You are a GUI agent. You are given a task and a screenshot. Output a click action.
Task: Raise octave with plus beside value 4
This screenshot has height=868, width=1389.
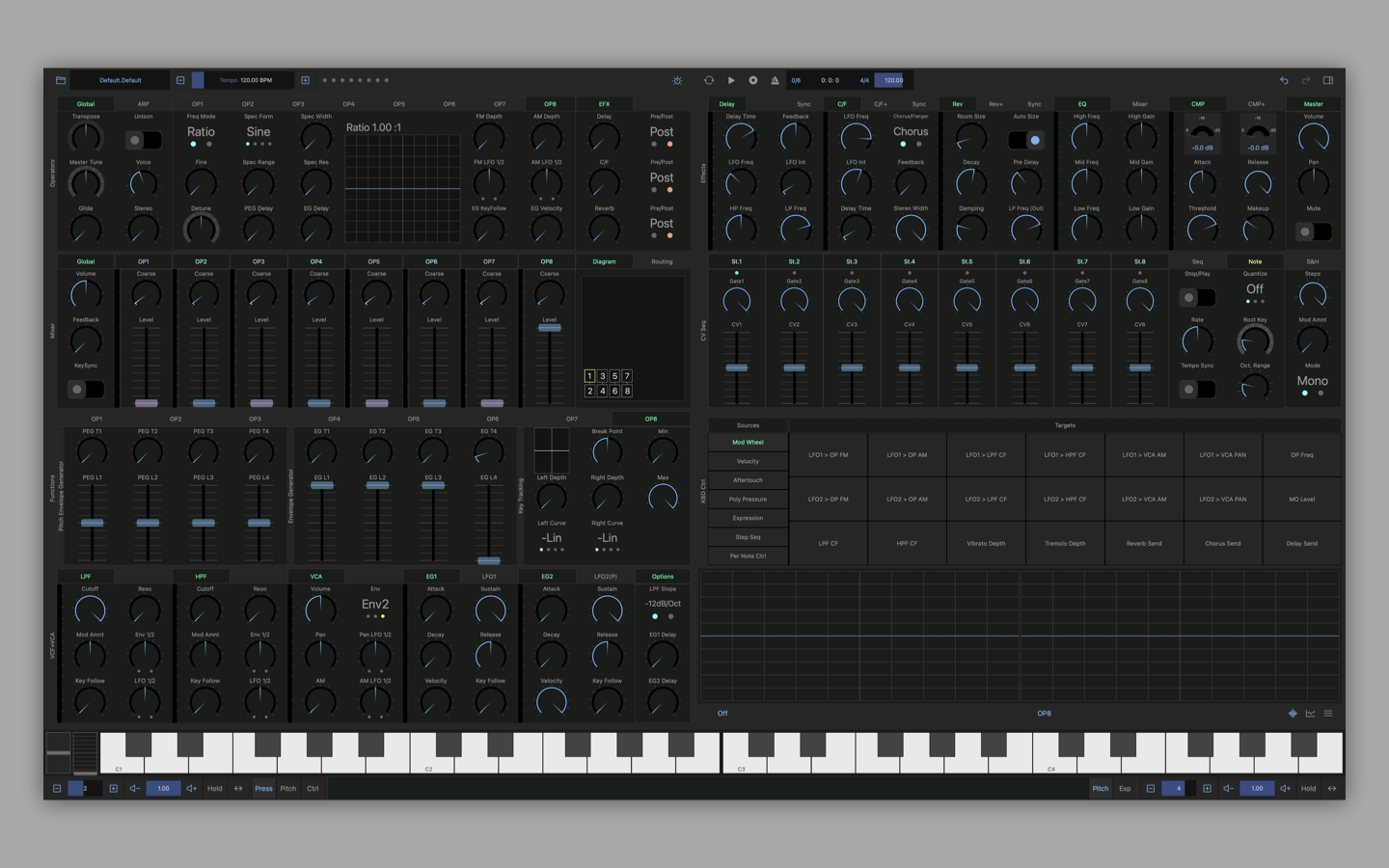1207,788
